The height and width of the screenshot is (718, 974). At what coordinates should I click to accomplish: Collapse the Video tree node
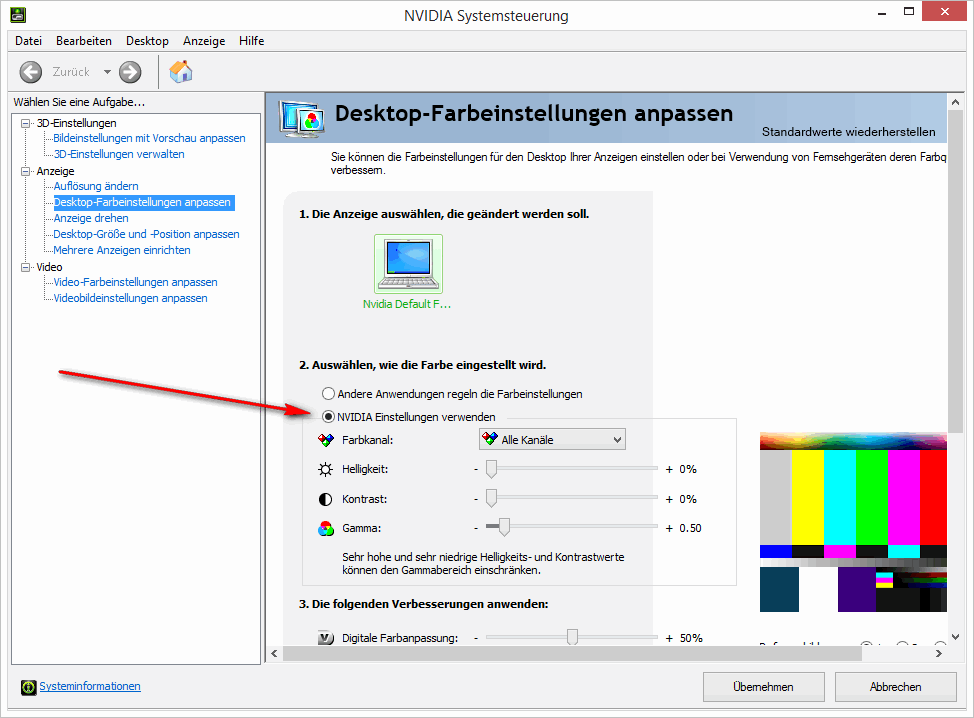25,267
